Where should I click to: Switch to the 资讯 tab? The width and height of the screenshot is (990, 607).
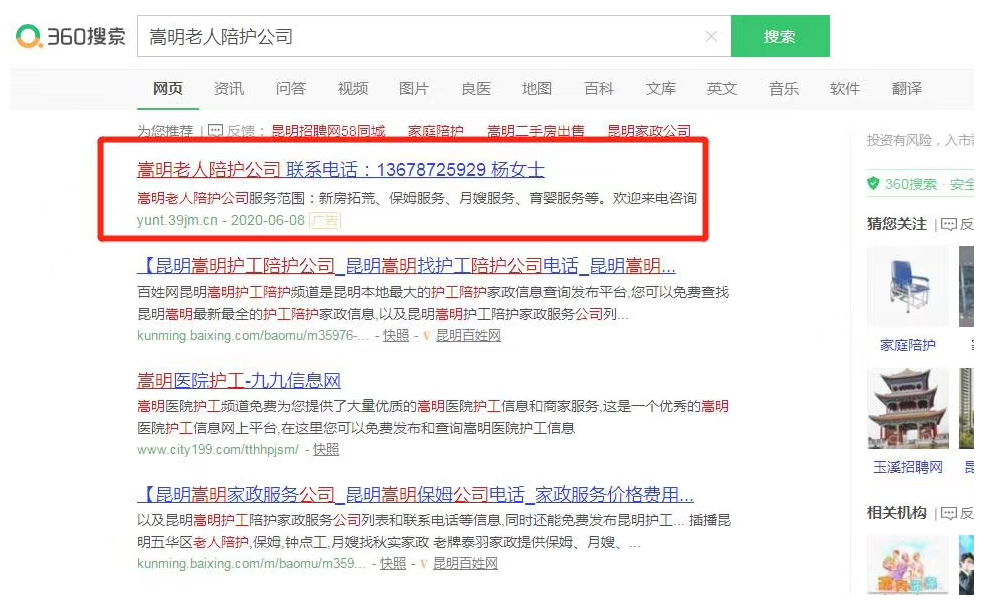229,88
